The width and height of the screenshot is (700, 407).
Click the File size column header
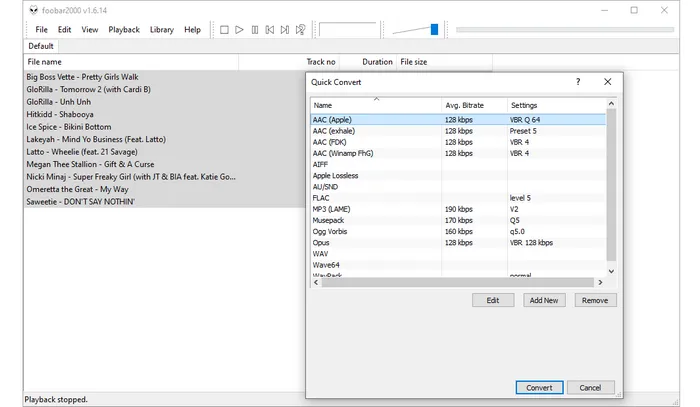point(444,62)
